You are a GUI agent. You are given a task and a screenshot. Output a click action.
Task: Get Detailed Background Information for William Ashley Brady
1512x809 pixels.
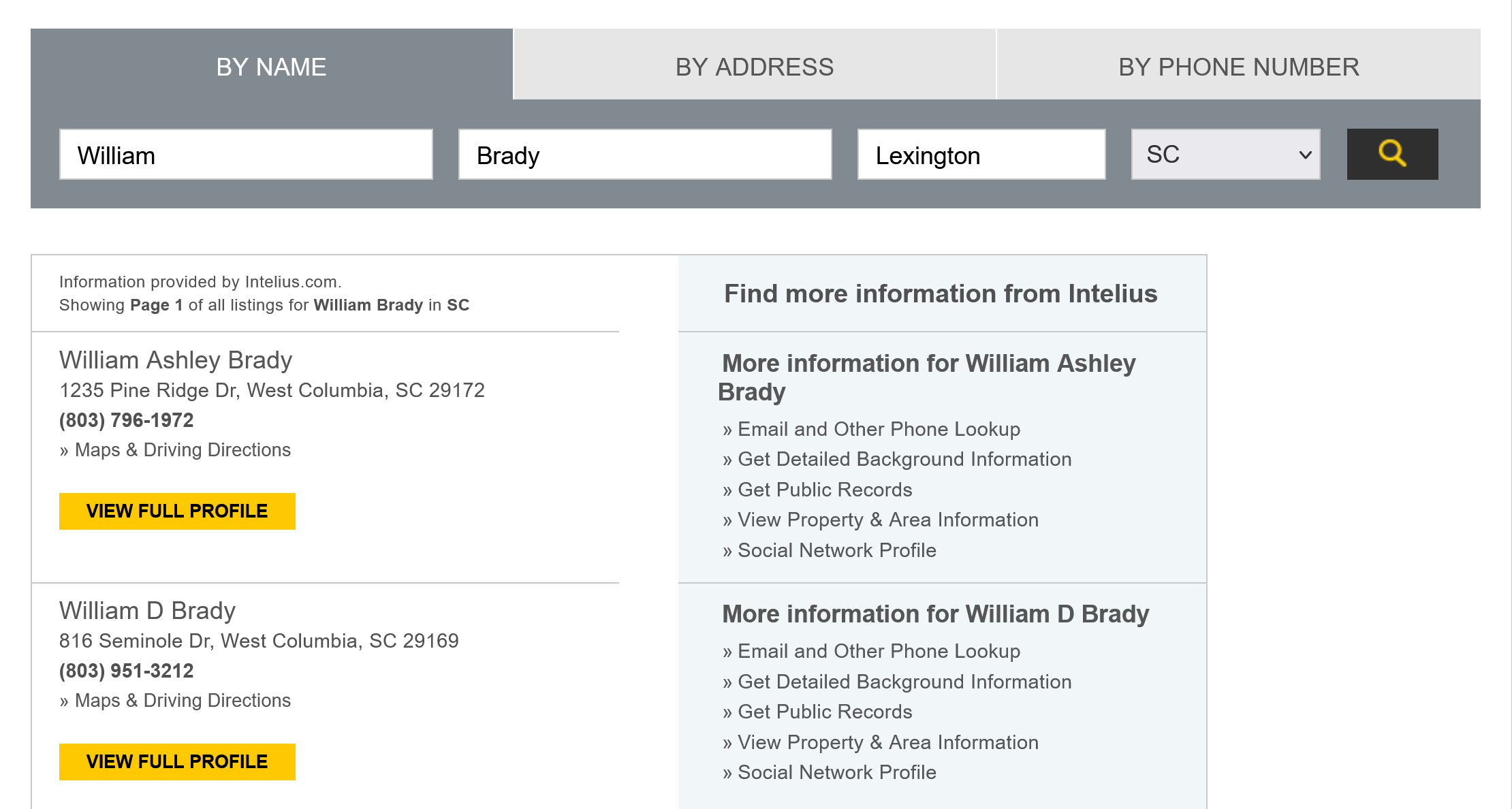click(x=904, y=460)
